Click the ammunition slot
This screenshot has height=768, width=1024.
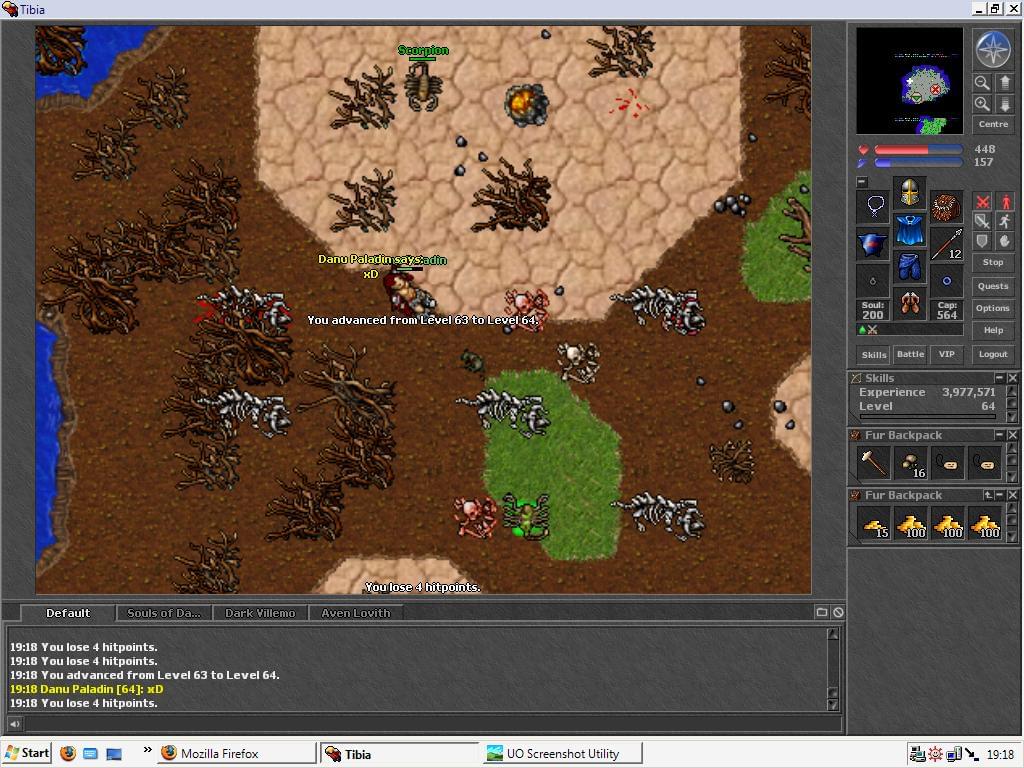coord(946,281)
